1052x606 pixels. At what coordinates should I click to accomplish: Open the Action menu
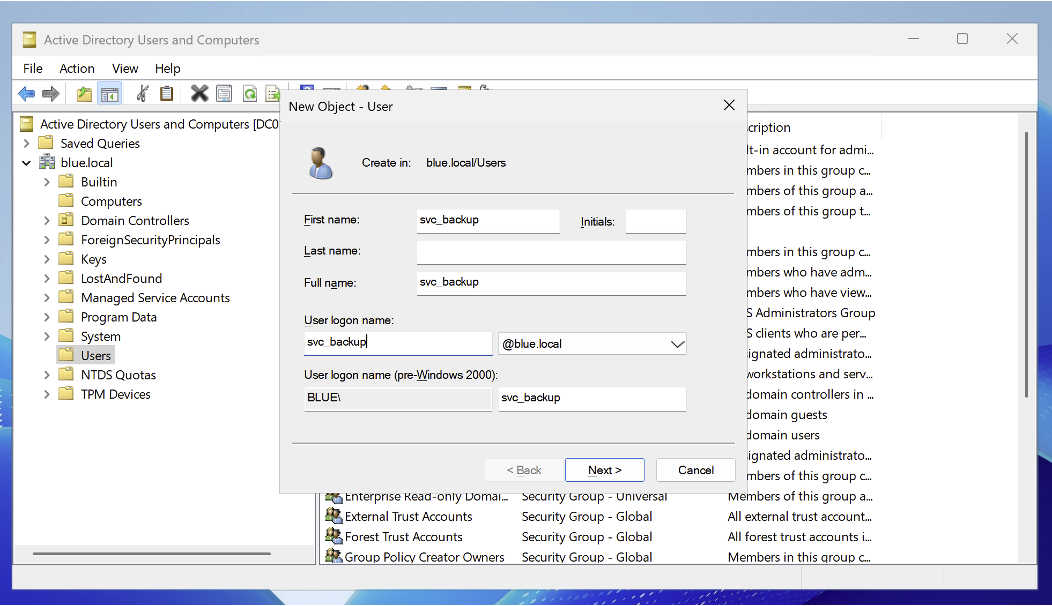point(77,68)
